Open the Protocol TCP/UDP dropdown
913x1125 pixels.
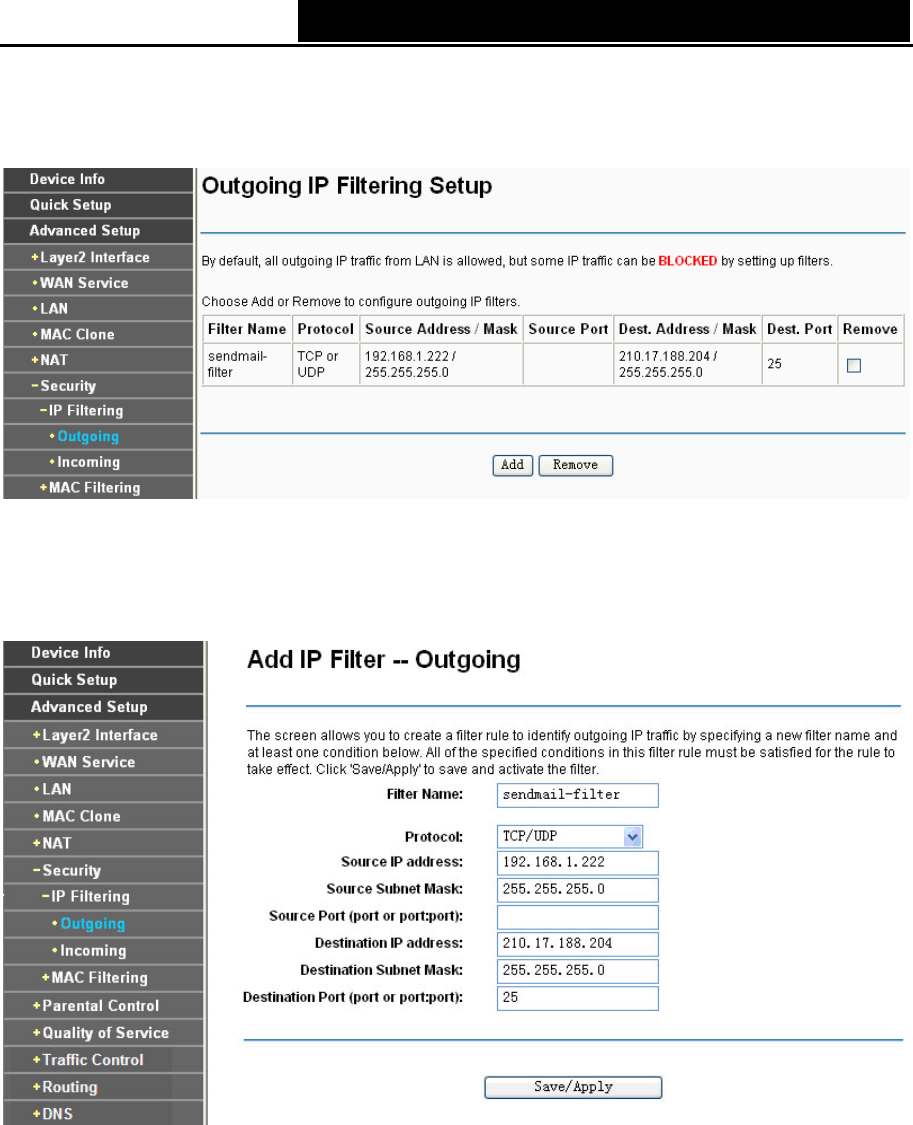point(569,837)
